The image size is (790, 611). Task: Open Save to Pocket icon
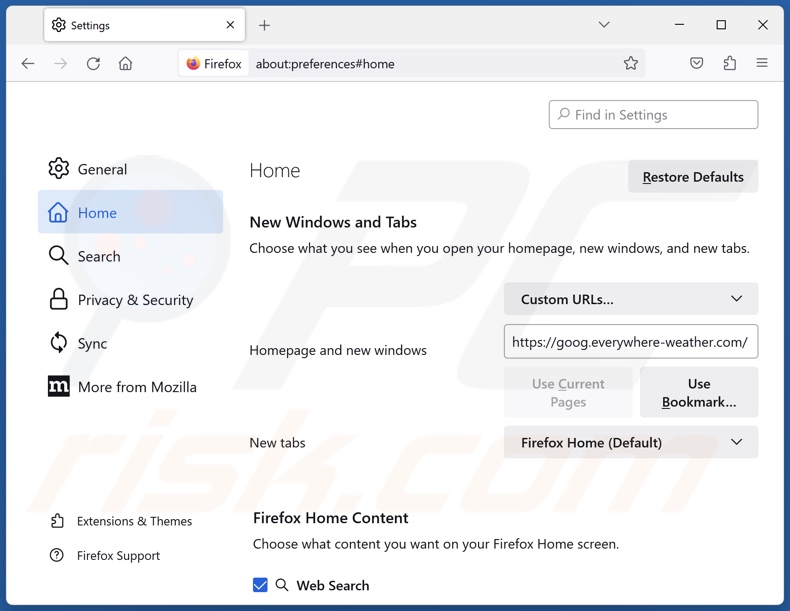coord(696,63)
